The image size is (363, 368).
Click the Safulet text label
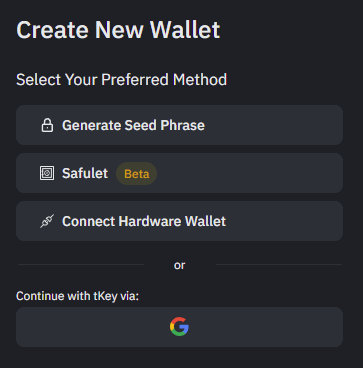click(x=85, y=173)
